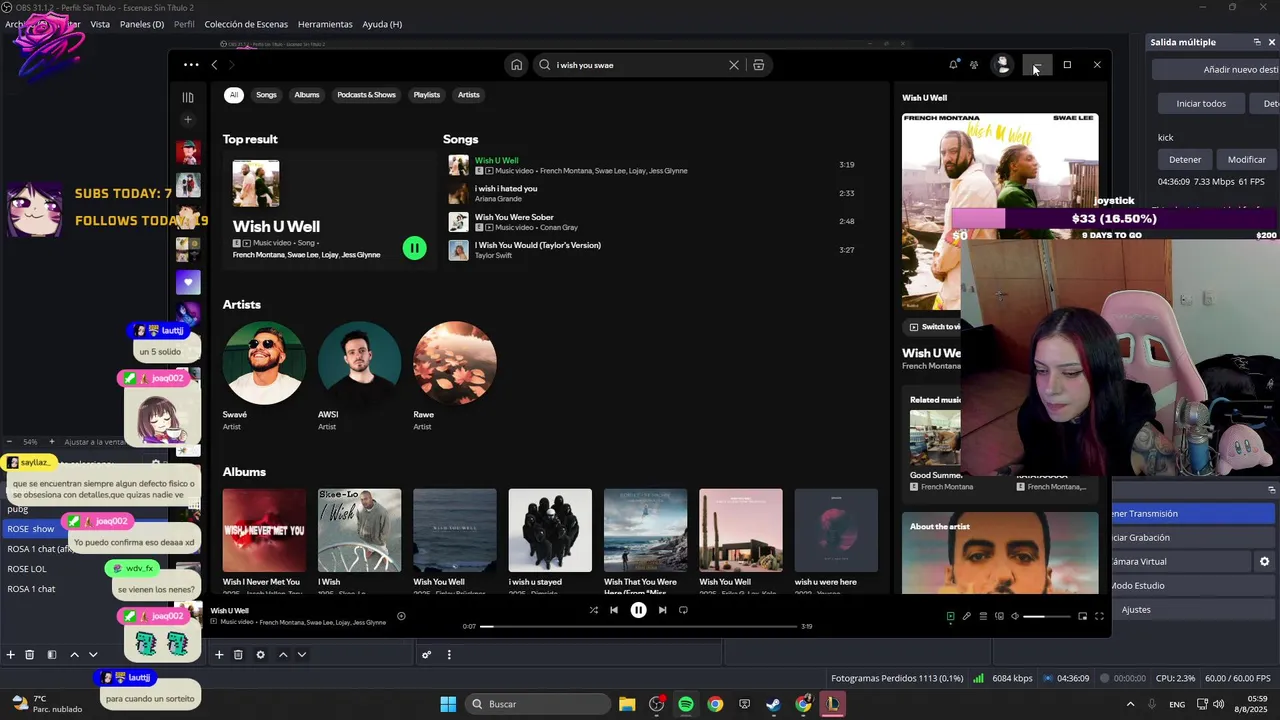Open the Spotify queue icon
Screen dimensions: 1280x720
click(983, 616)
